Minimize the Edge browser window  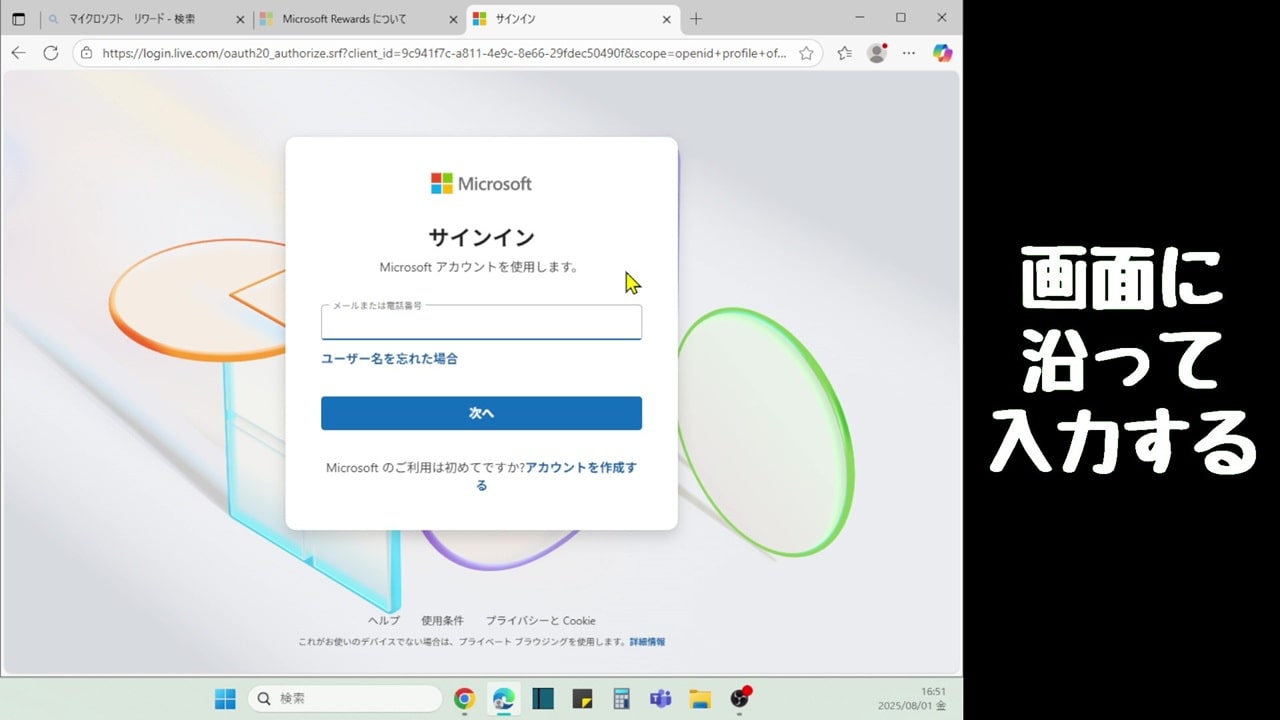click(860, 17)
